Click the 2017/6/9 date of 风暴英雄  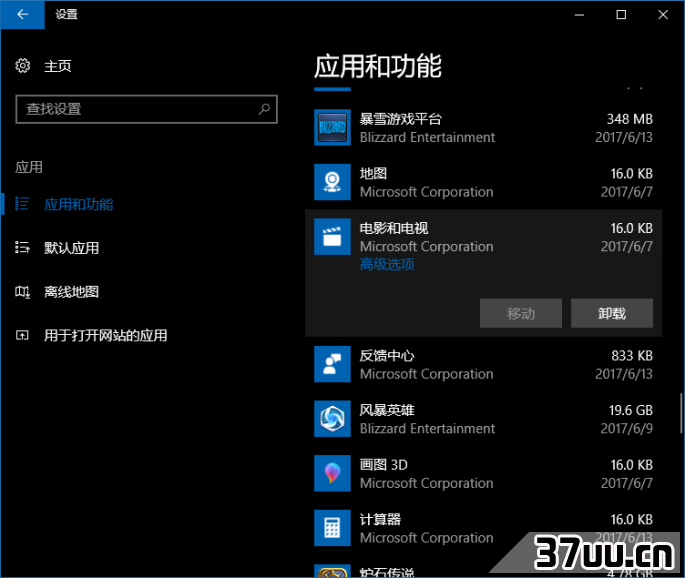(626, 429)
